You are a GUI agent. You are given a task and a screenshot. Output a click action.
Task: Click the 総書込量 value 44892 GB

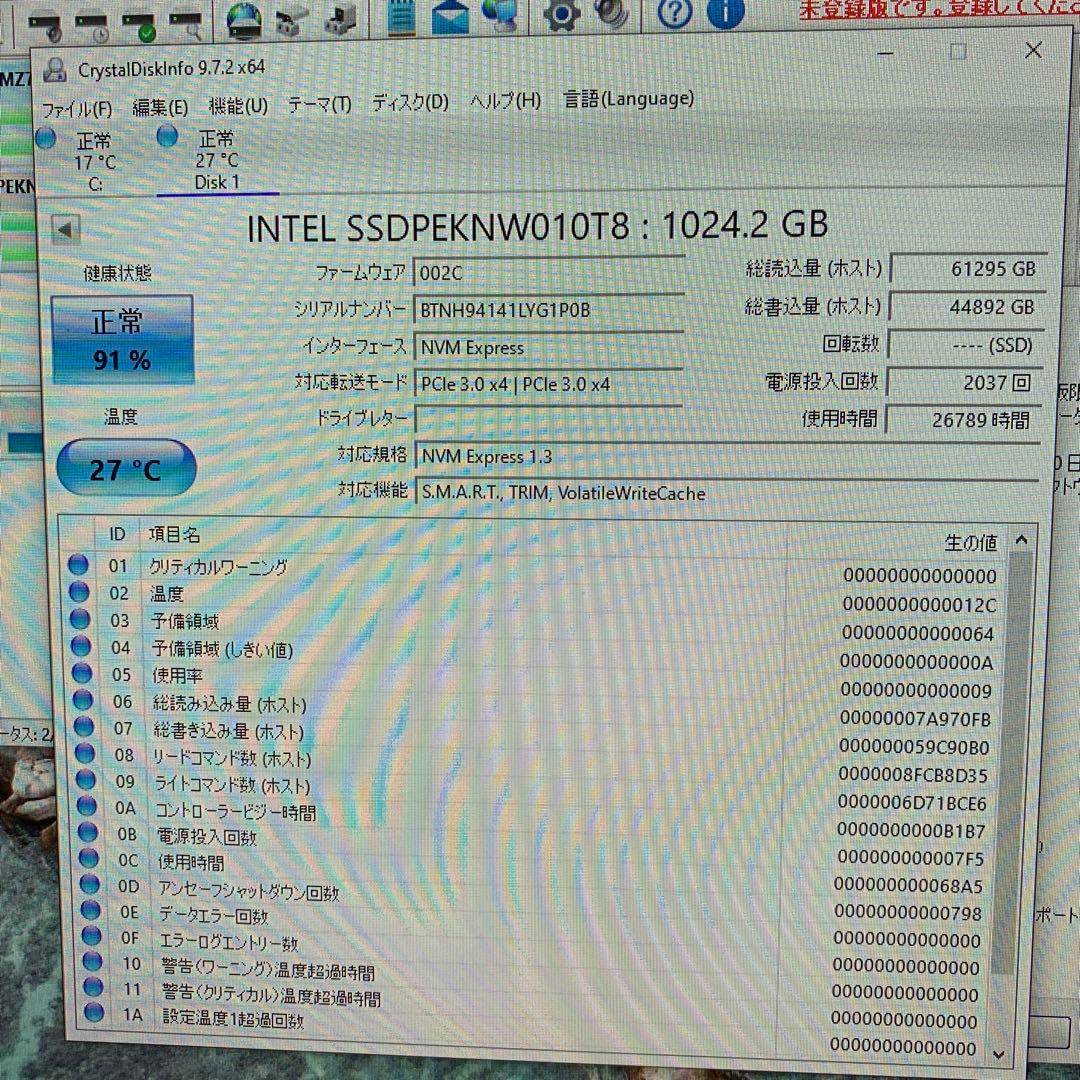tap(966, 307)
